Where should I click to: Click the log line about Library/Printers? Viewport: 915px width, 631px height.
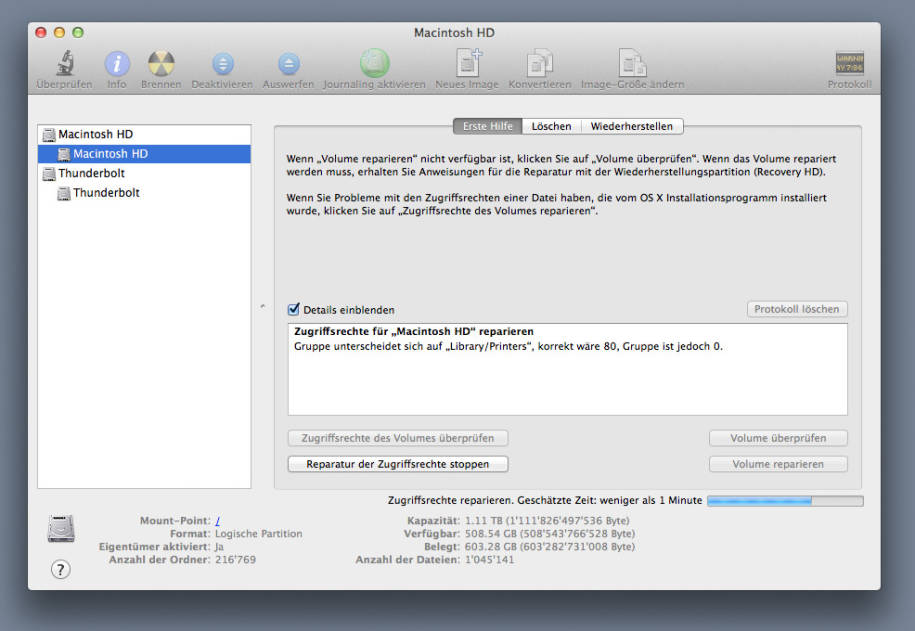point(508,346)
